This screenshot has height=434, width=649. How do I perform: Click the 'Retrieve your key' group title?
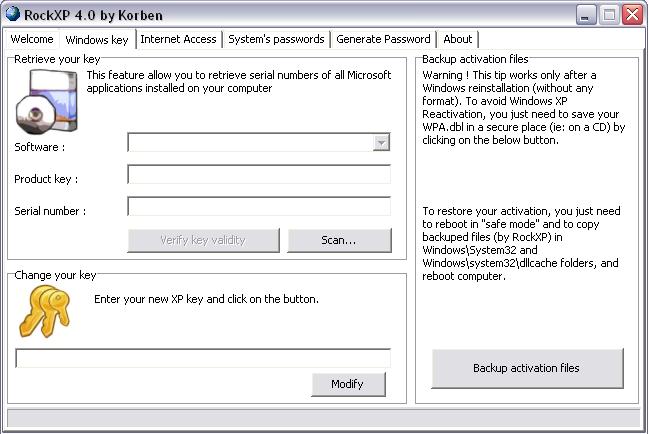[57, 59]
